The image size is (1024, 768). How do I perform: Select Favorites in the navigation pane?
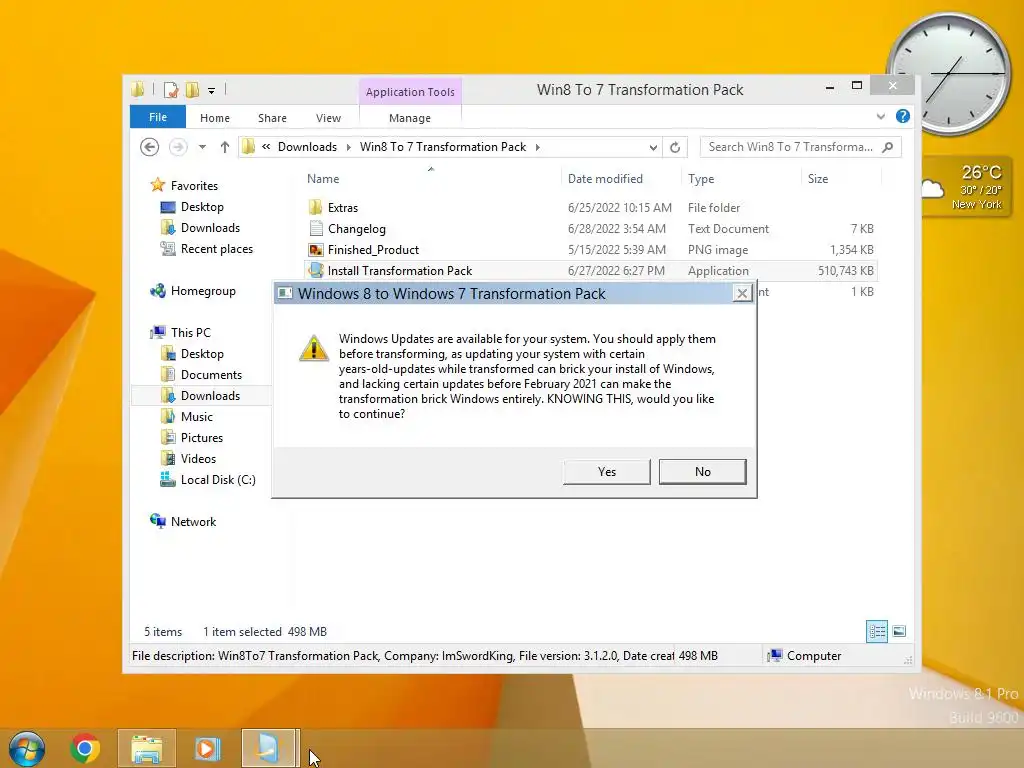coord(194,185)
